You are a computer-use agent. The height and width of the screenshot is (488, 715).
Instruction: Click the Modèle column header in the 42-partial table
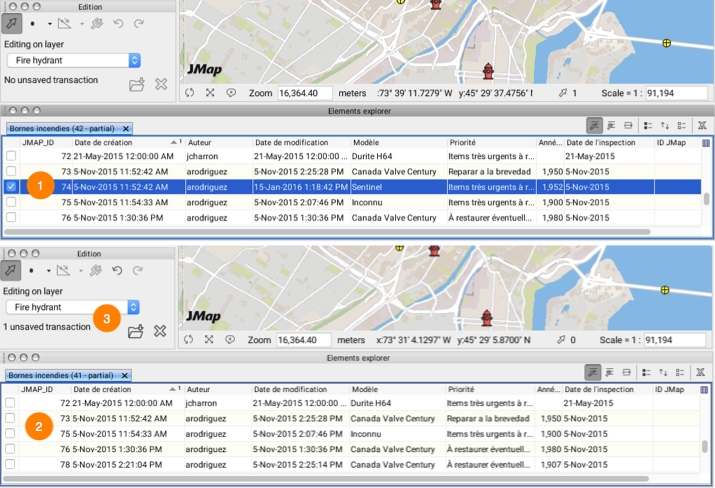[367, 142]
